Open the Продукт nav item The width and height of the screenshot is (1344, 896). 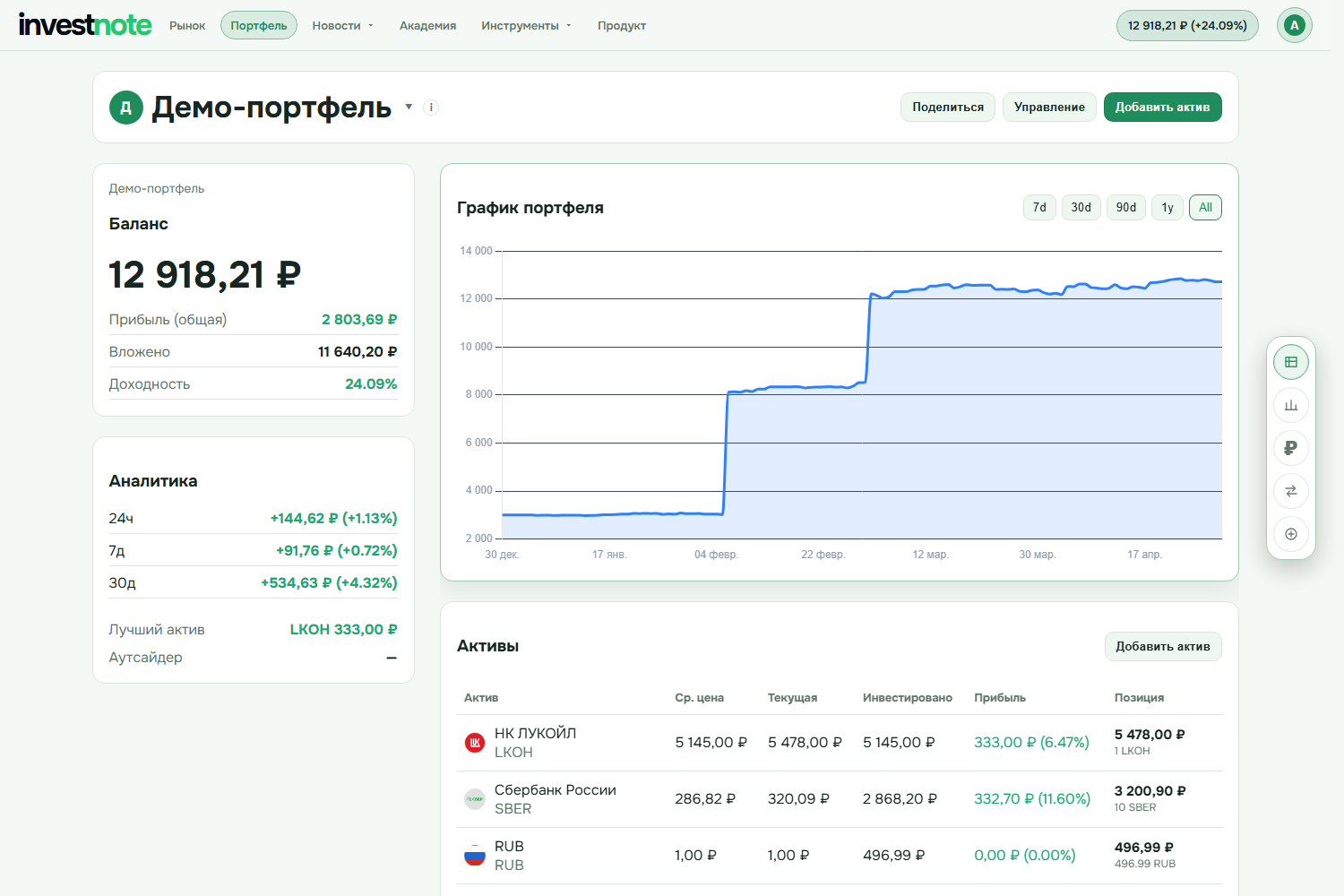[x=622, y=26]
